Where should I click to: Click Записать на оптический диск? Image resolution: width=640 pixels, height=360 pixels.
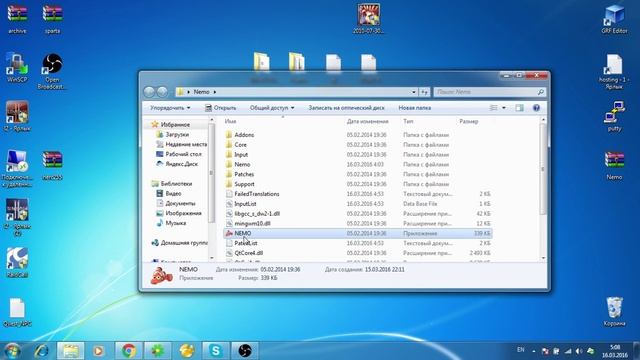347,108
